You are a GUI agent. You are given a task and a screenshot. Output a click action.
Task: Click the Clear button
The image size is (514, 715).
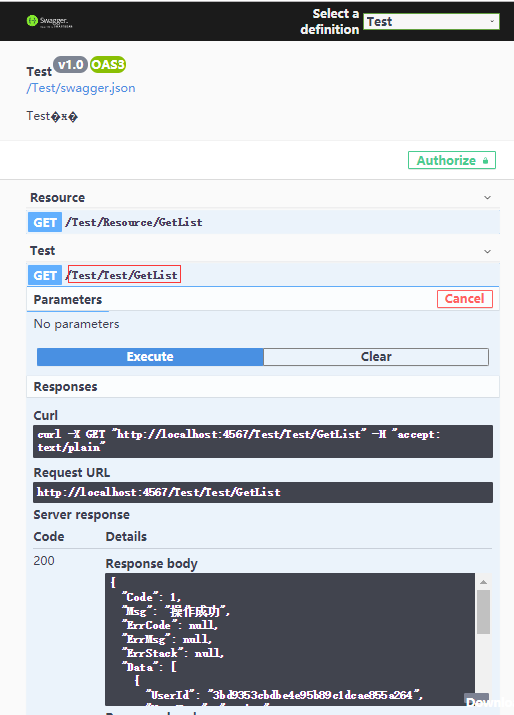point(376,357)
